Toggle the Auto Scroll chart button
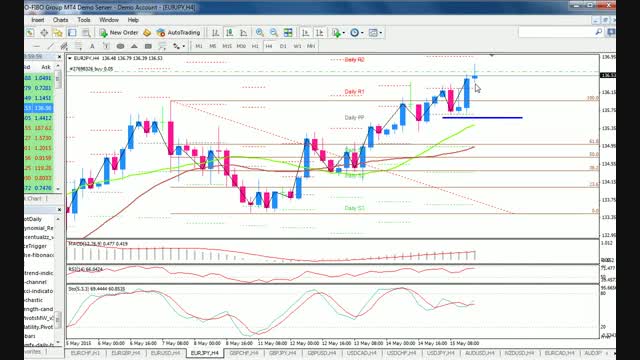The width and height of the screenshot is (640, 360). tap(305, 33)
